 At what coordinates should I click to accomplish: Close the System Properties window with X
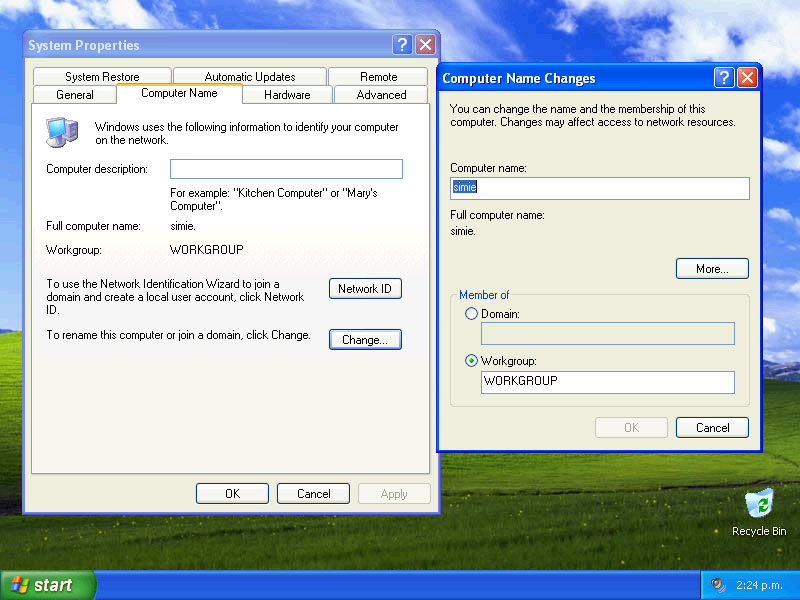(426, 45)
